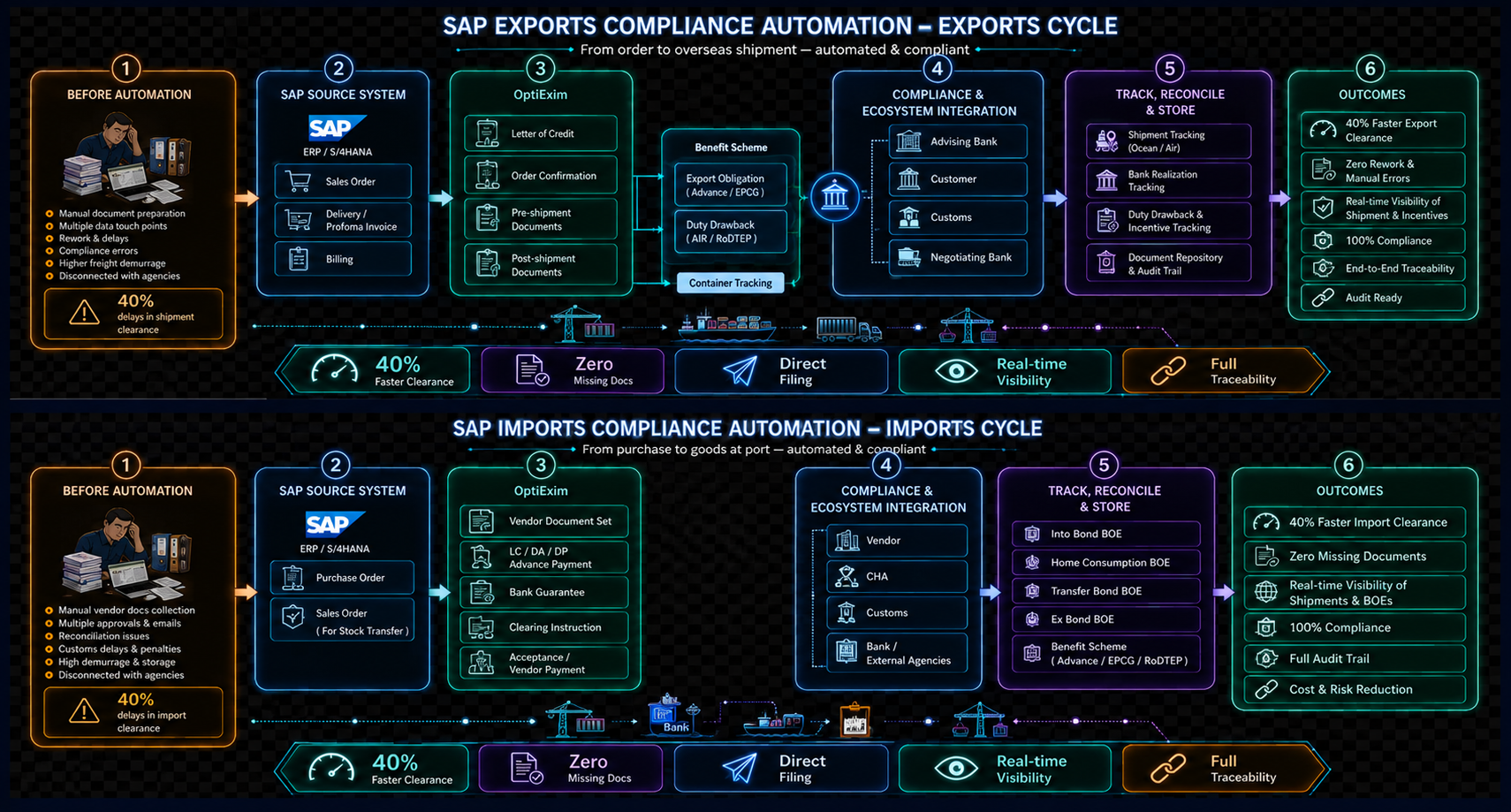The image size is (1511, 812).
Task: Click the globe icon beside Real-time Visibility of Shipments & BOEs
Action: [x=1266, y=592]
